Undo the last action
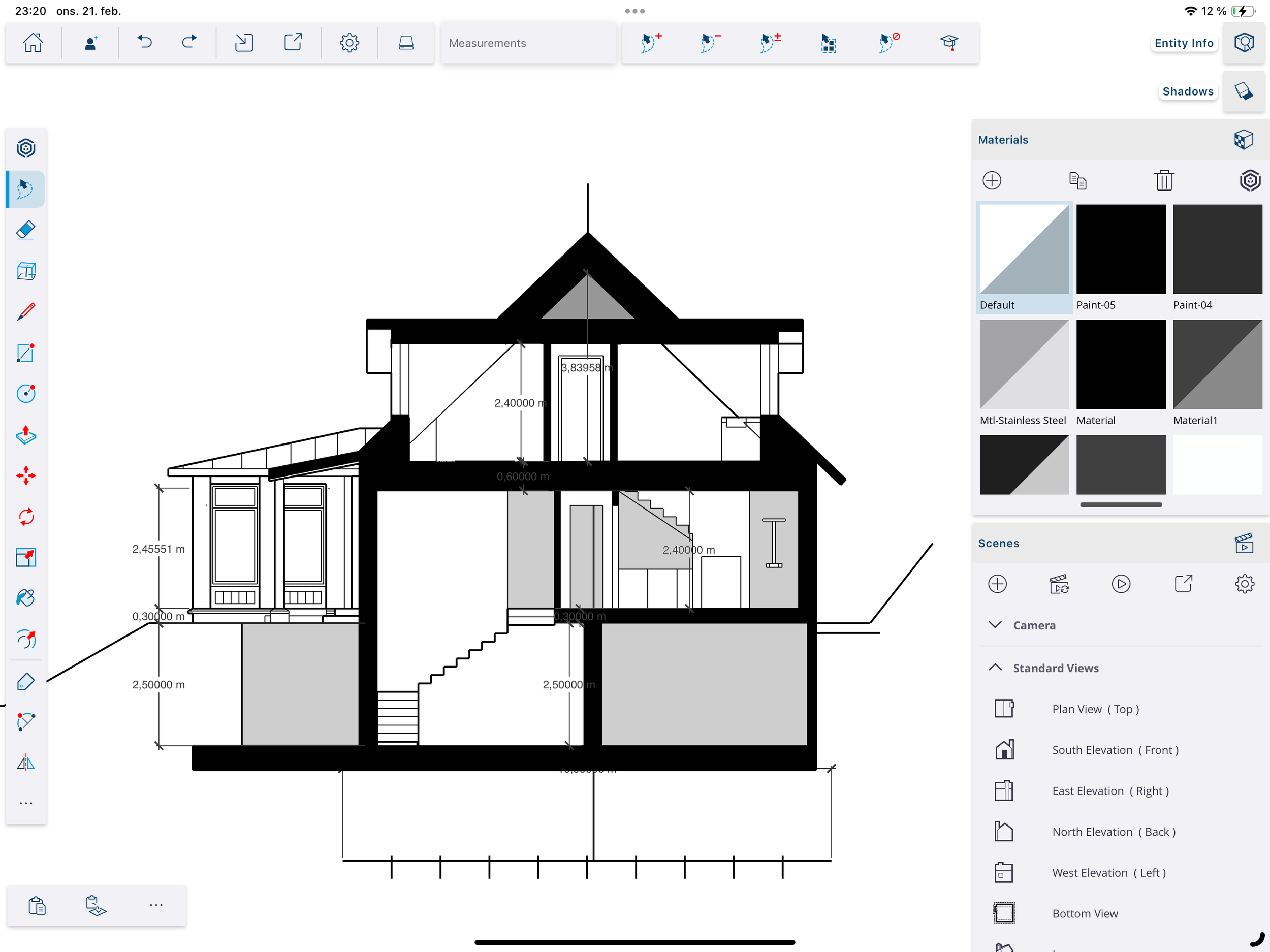The height and width of the screenshot is (952, 1270). click(145, 42)
